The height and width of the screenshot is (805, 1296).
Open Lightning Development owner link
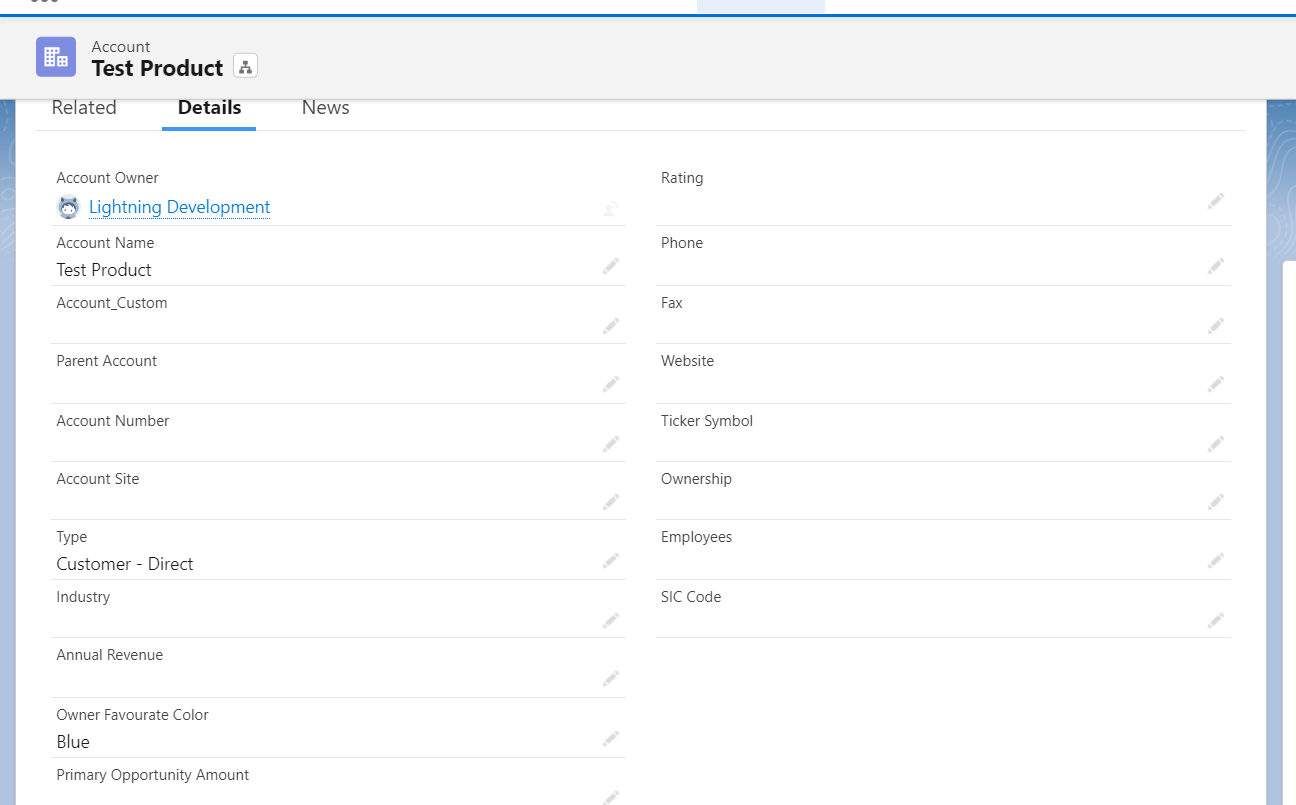point(179,207)
